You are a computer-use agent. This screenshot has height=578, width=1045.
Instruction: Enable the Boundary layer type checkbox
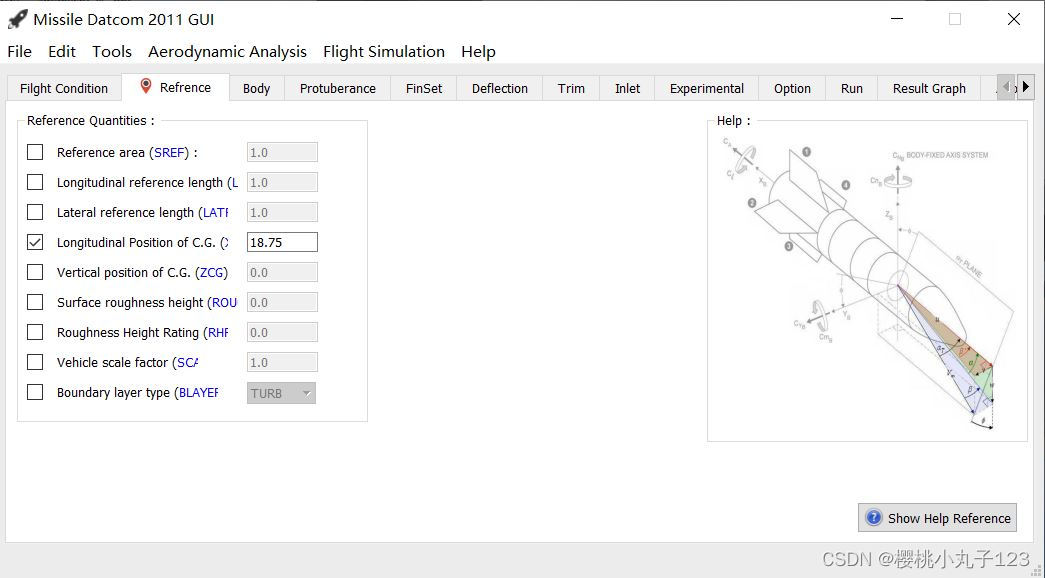[35, 392]
